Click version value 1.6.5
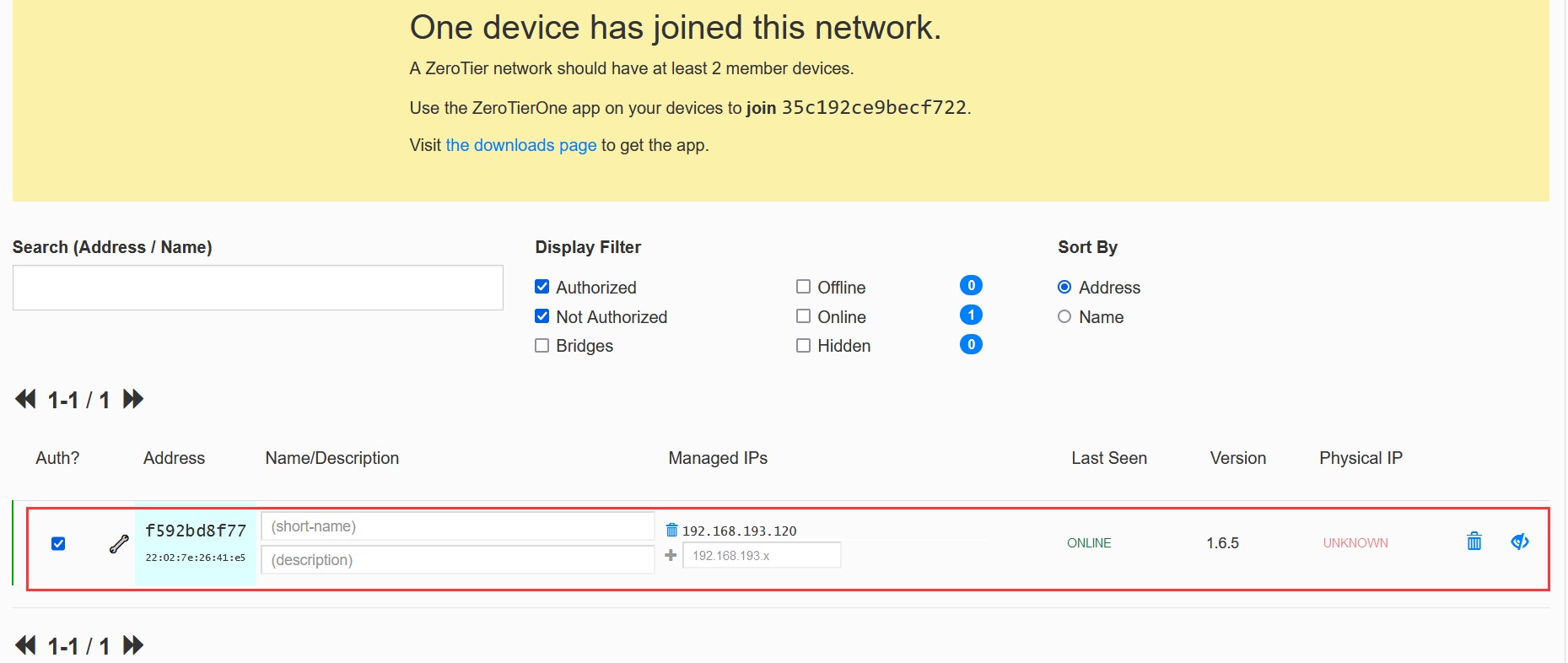 (x=1222, y=543)
